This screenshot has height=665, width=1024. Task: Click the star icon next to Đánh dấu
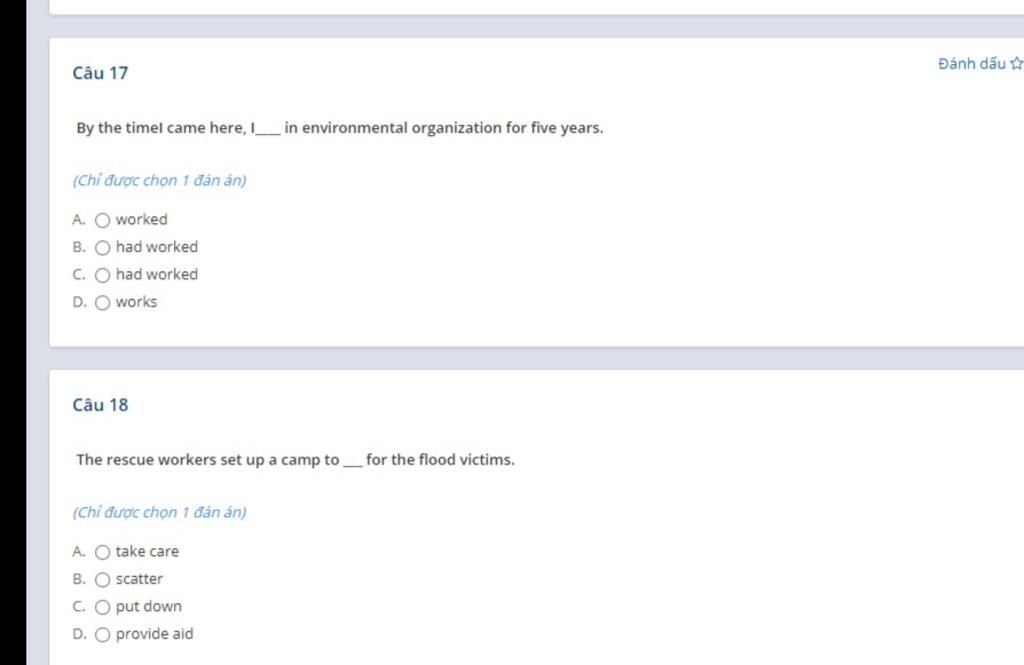pos(1016,63)
